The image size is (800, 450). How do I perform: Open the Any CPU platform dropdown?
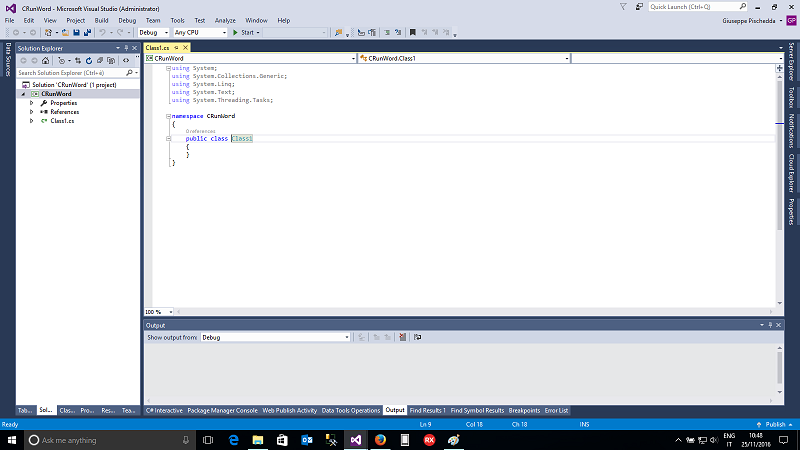pos(224,33)
